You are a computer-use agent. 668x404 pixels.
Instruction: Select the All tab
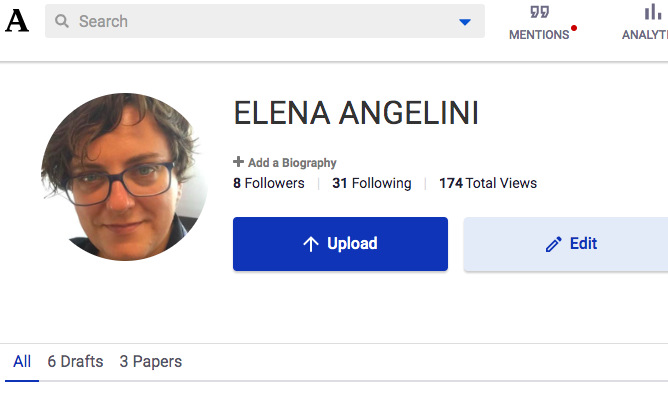[x=22, y=361]
